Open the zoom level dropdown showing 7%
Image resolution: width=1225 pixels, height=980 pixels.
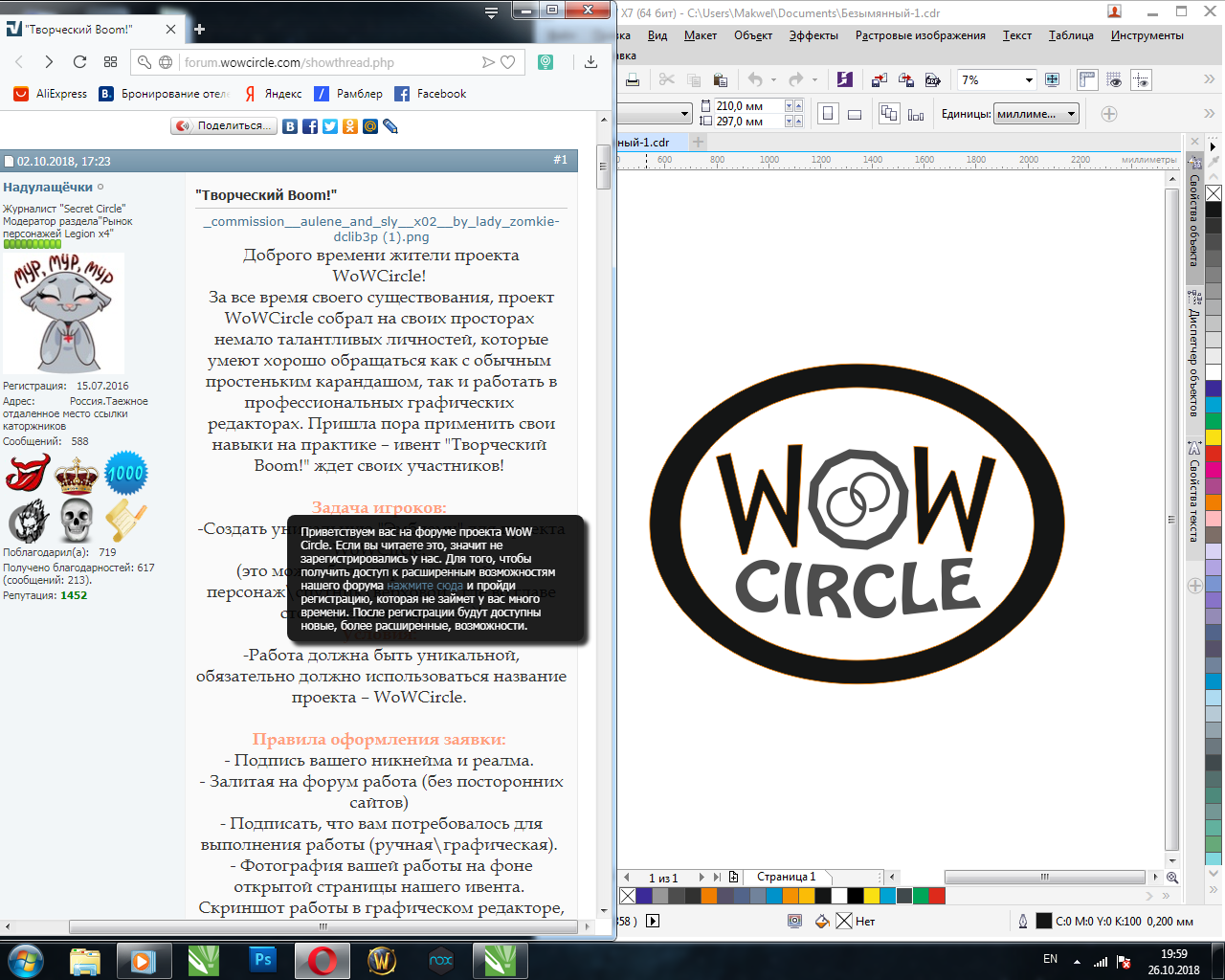pyautogui.click(x=1029, y=80)
